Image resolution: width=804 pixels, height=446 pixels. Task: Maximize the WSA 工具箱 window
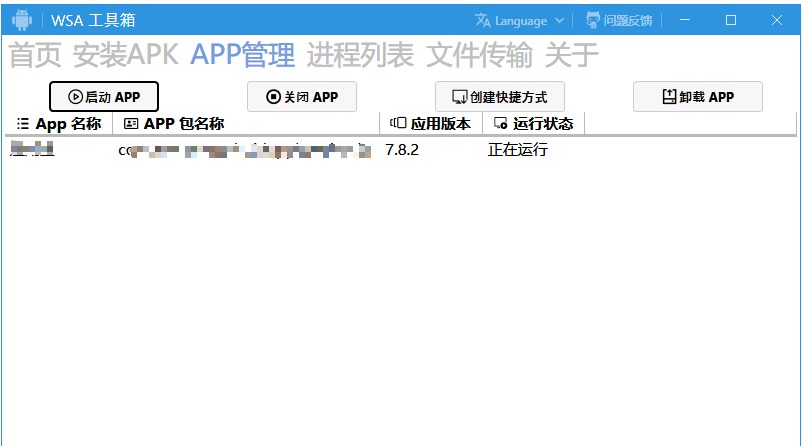click(731, 20)
